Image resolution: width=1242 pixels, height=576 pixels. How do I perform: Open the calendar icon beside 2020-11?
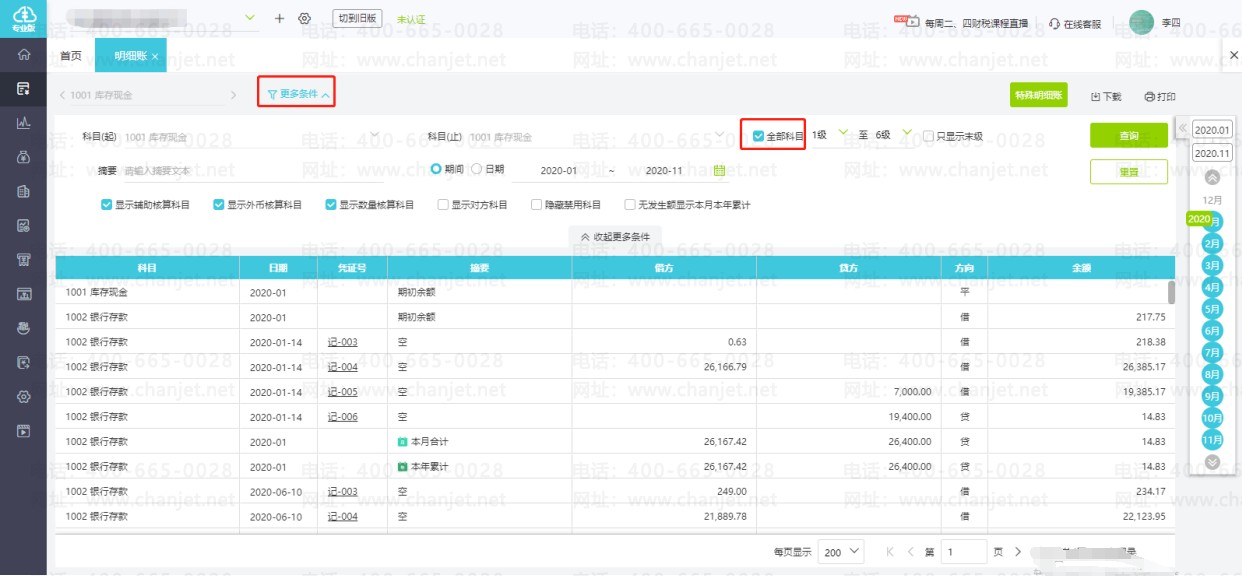[x=720, y=171]
